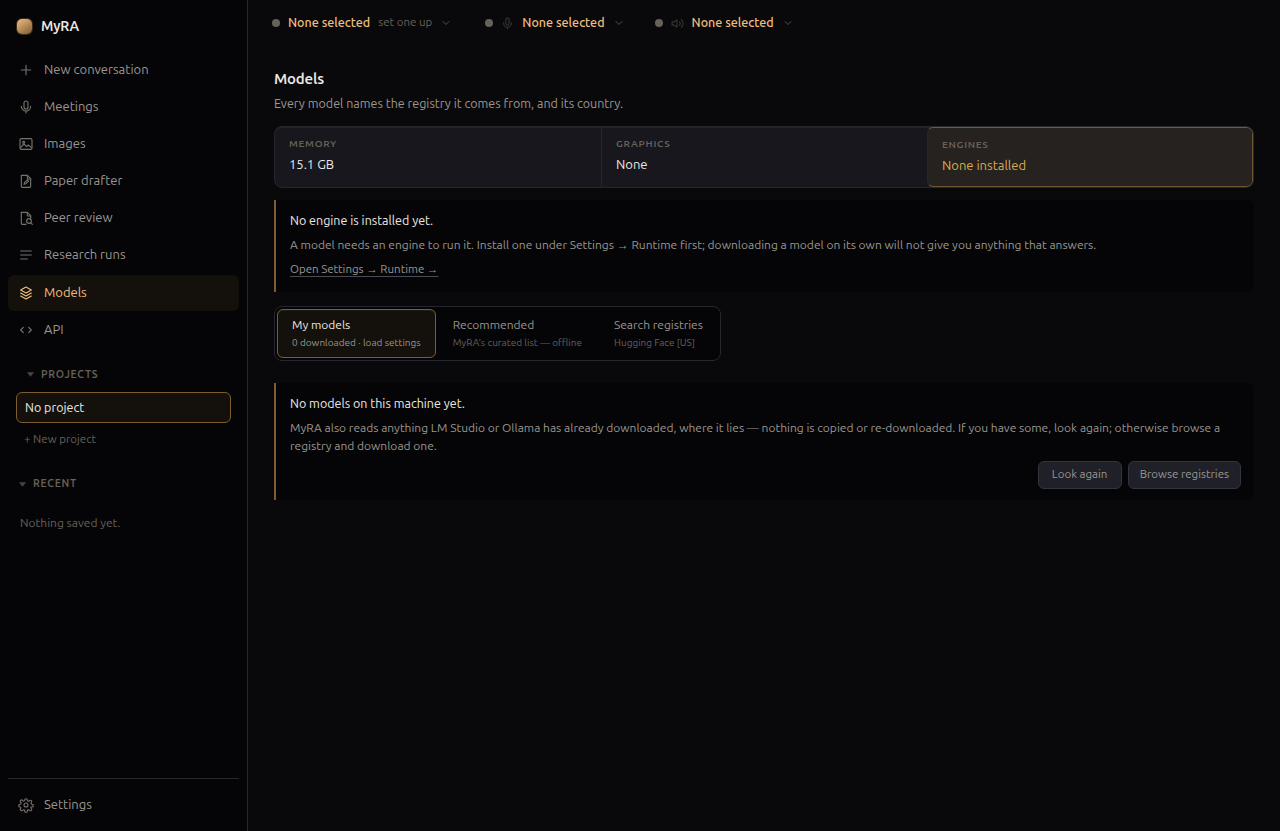Image resolution: width=1280 pixels, height=831 pixels.
Task: Select the No project entry
Action: (x=123, y=408)
